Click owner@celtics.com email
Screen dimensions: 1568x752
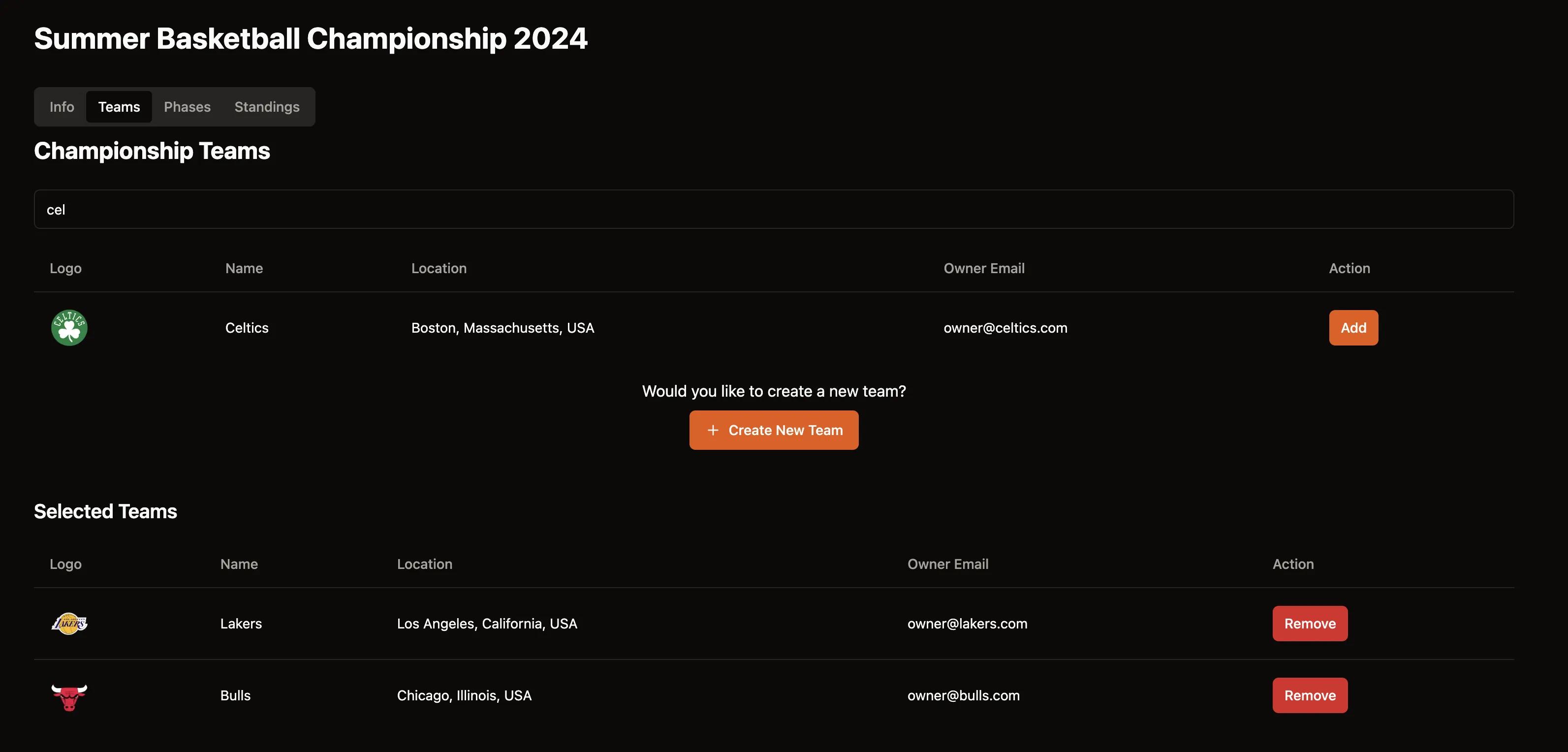coord(1005,328)
